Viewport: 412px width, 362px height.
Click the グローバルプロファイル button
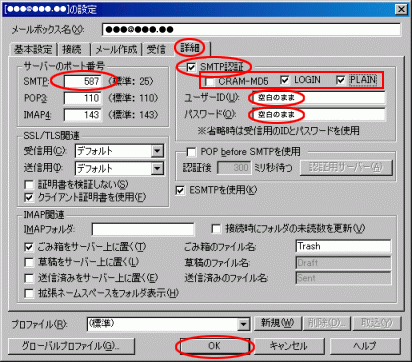click(71, 346)
